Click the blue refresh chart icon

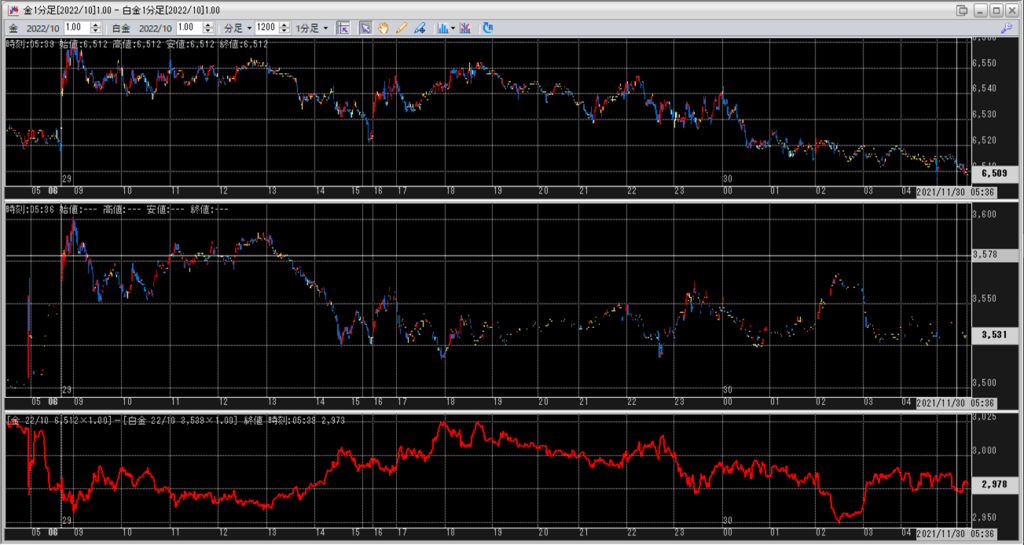point(488,28)
